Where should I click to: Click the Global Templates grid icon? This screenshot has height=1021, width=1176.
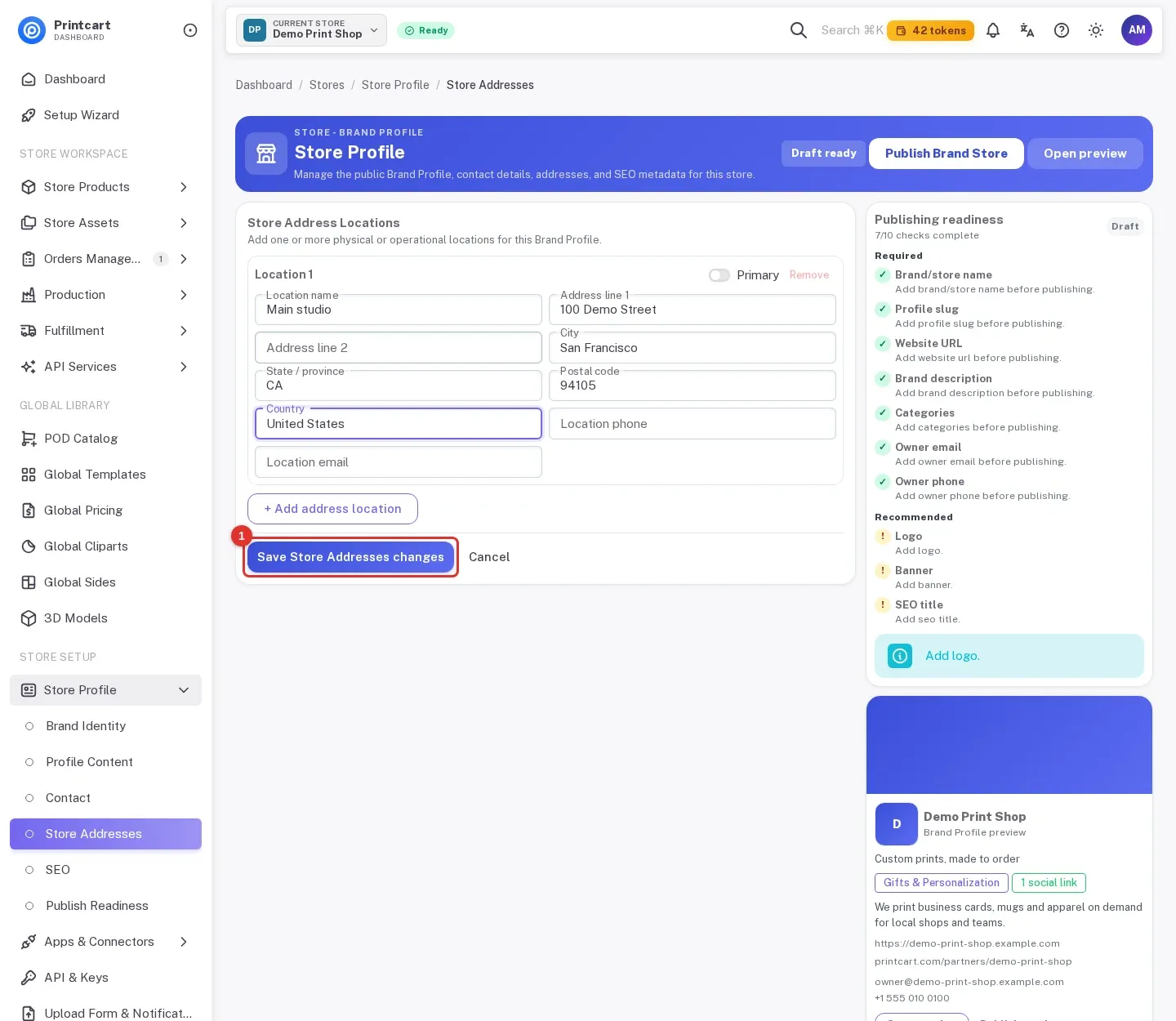29,475
